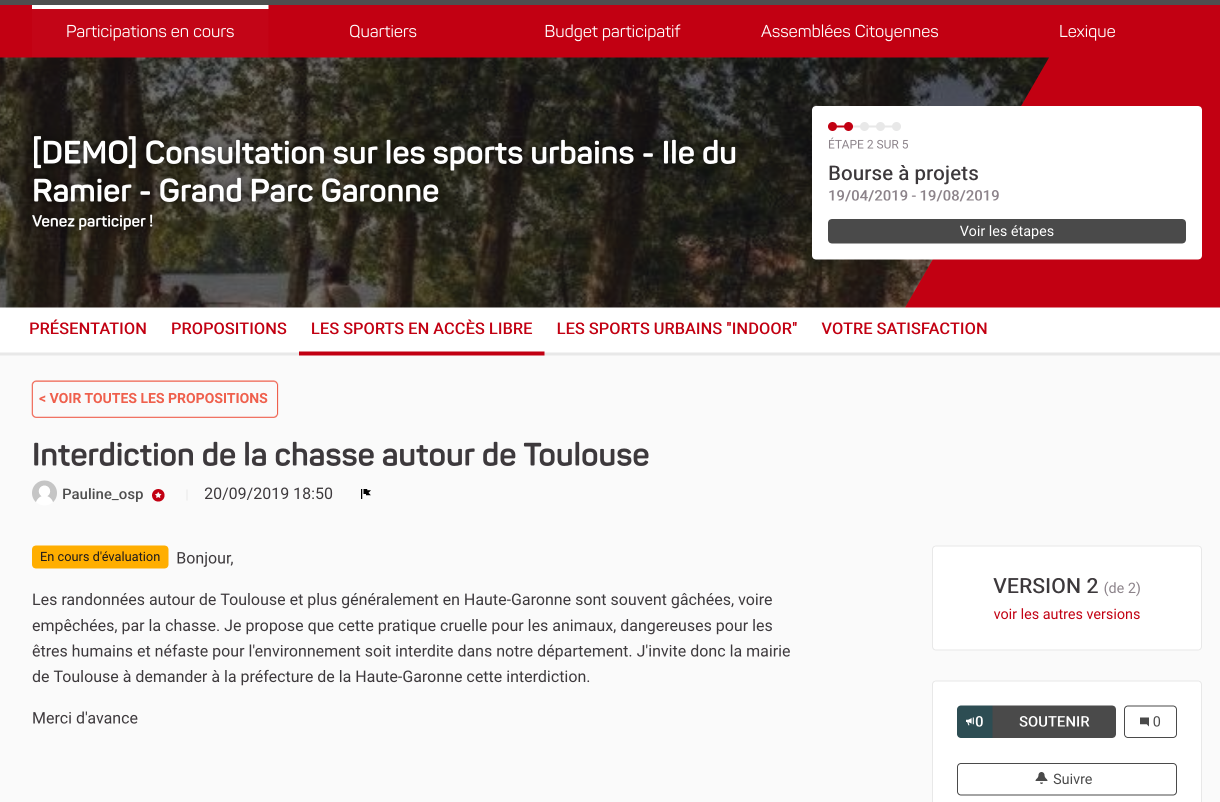Viewport: 1220px width, 802px height.
Task: Select LES SPORTS URBAINS "INDOOR" tab
Action: coord(677,329)
